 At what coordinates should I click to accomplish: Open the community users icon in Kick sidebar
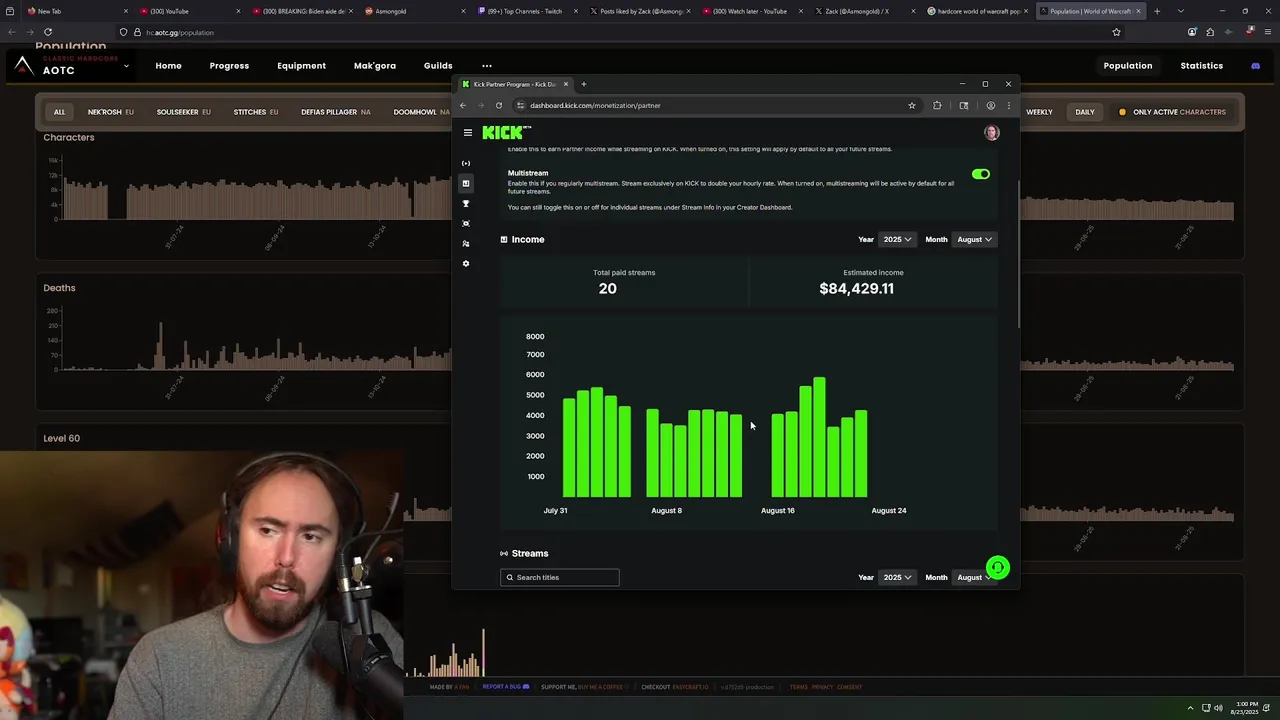(x=466, y=243)
